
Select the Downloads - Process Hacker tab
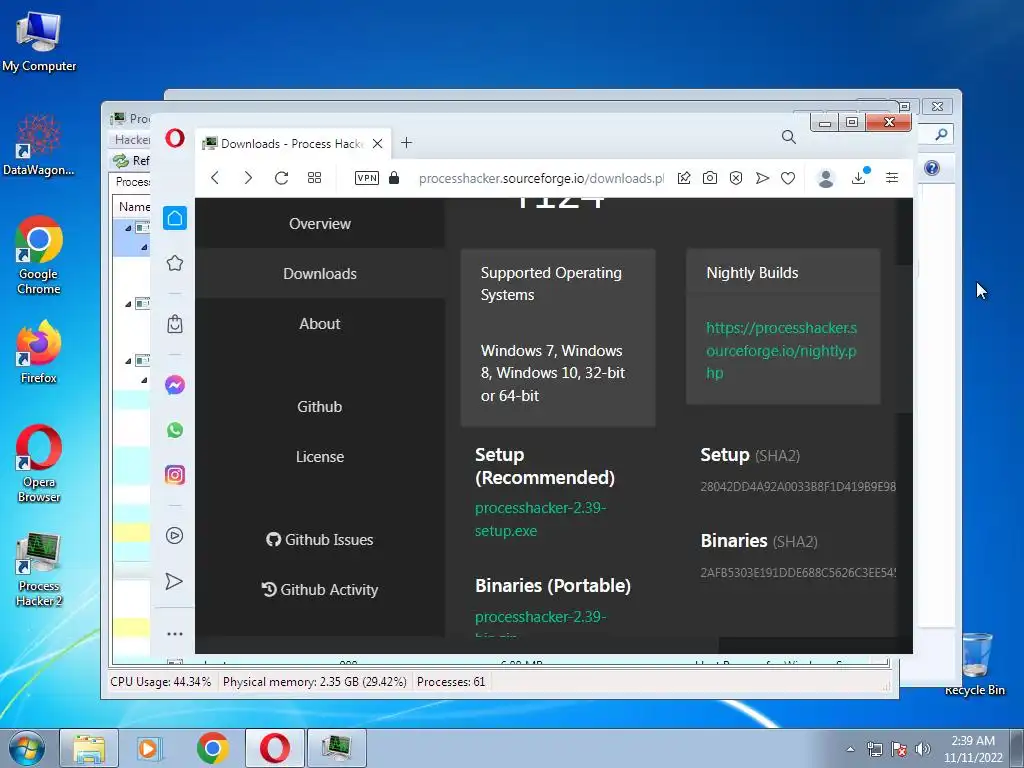[x=293, y=144]
